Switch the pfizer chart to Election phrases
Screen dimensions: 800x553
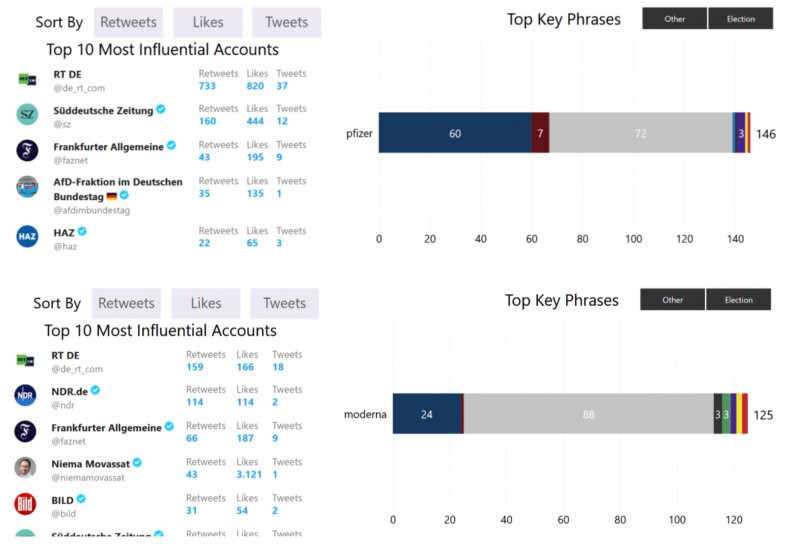741,19
